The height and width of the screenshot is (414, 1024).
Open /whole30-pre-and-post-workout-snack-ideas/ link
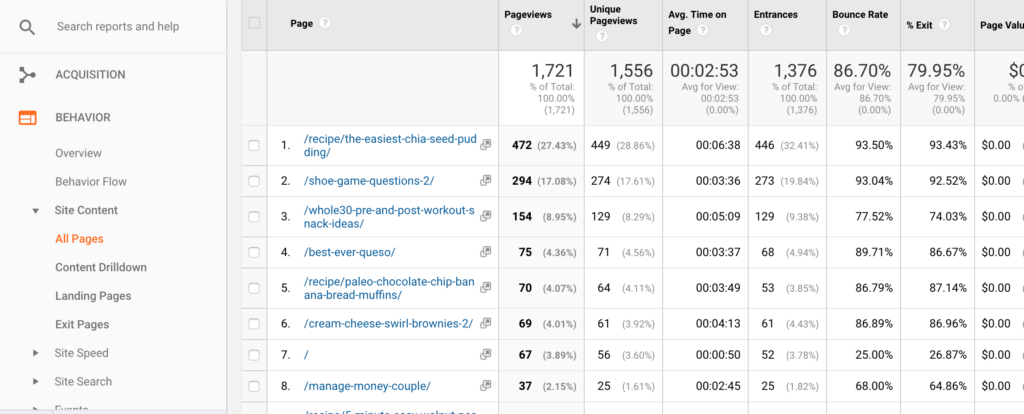click(389, 216)
